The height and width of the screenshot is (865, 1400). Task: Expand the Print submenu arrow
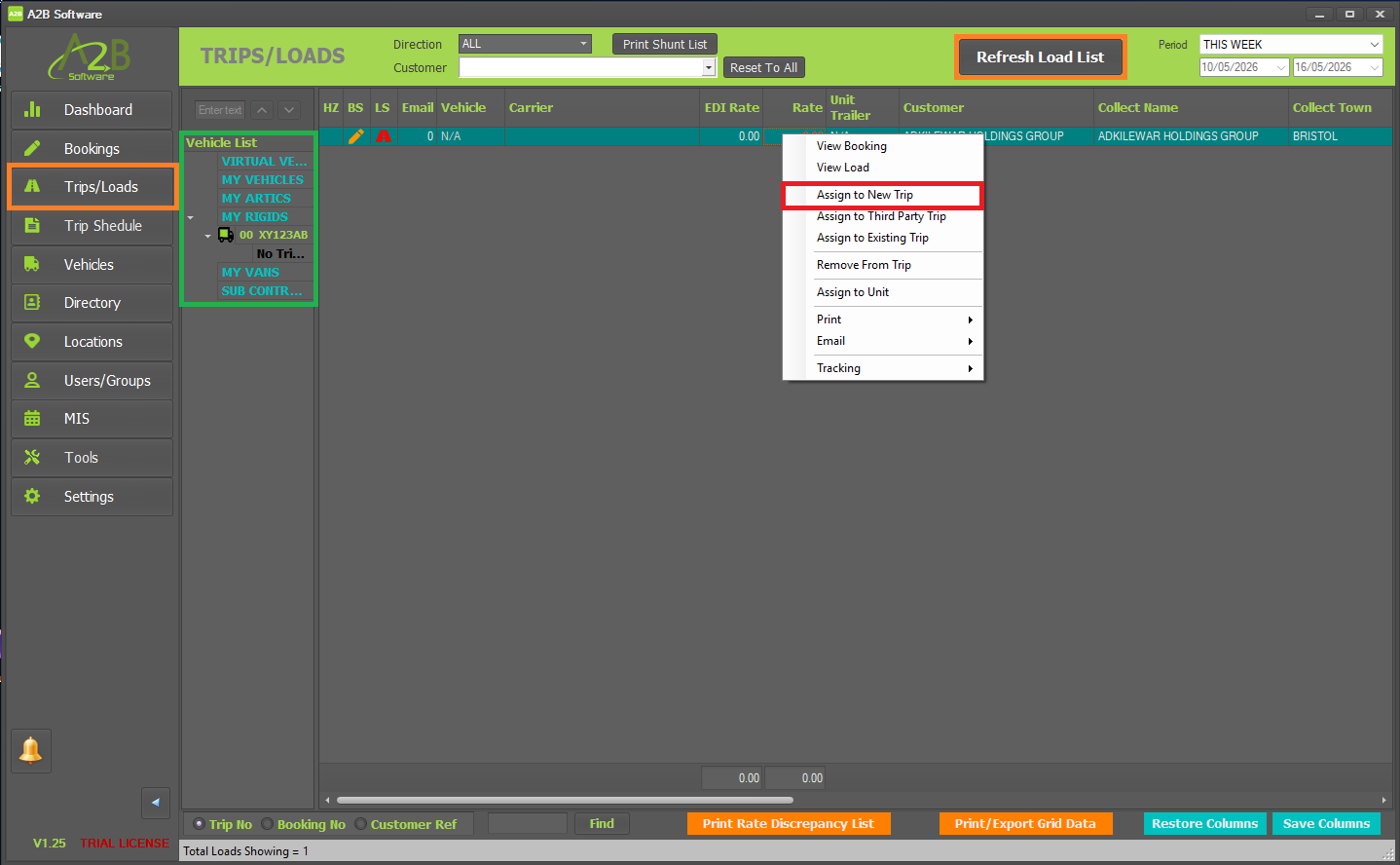[971, 320]
